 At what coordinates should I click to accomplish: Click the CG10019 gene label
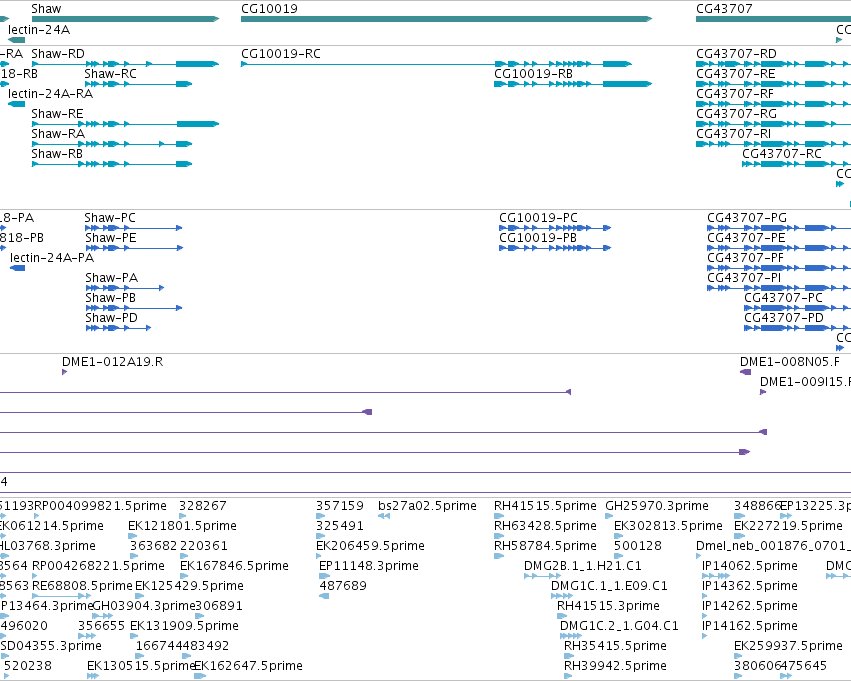point(269,9)
